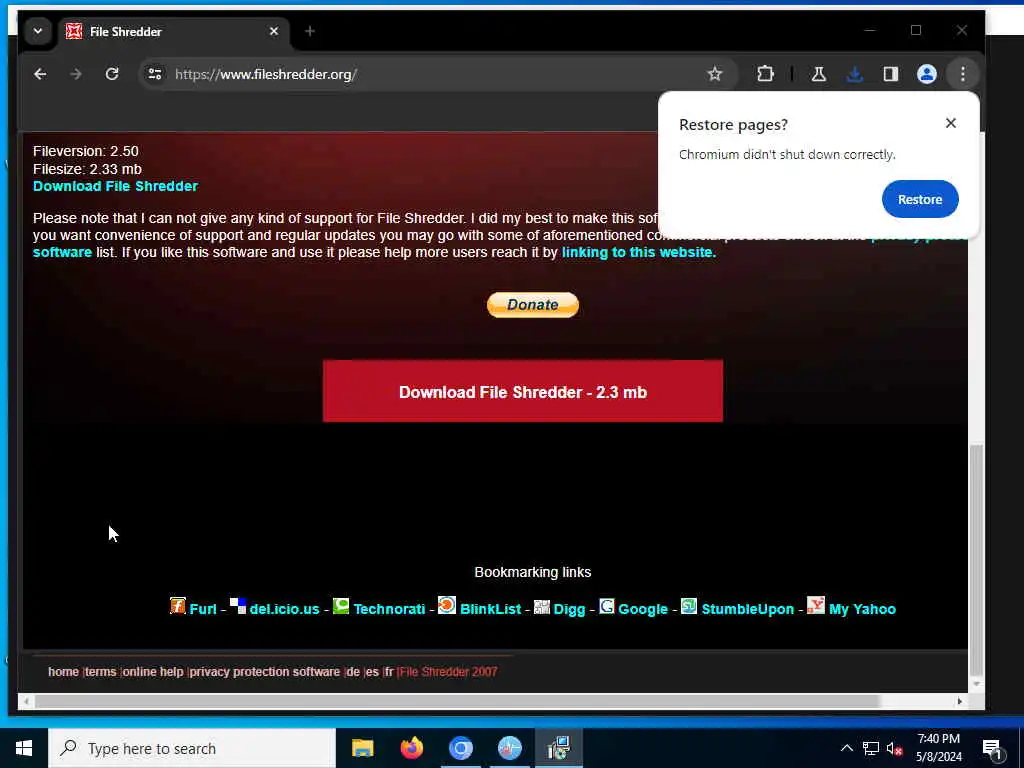The image size is (1024, 768).
Task: Click the vertical page scrollbar thumb
Action: pos(976,560)
